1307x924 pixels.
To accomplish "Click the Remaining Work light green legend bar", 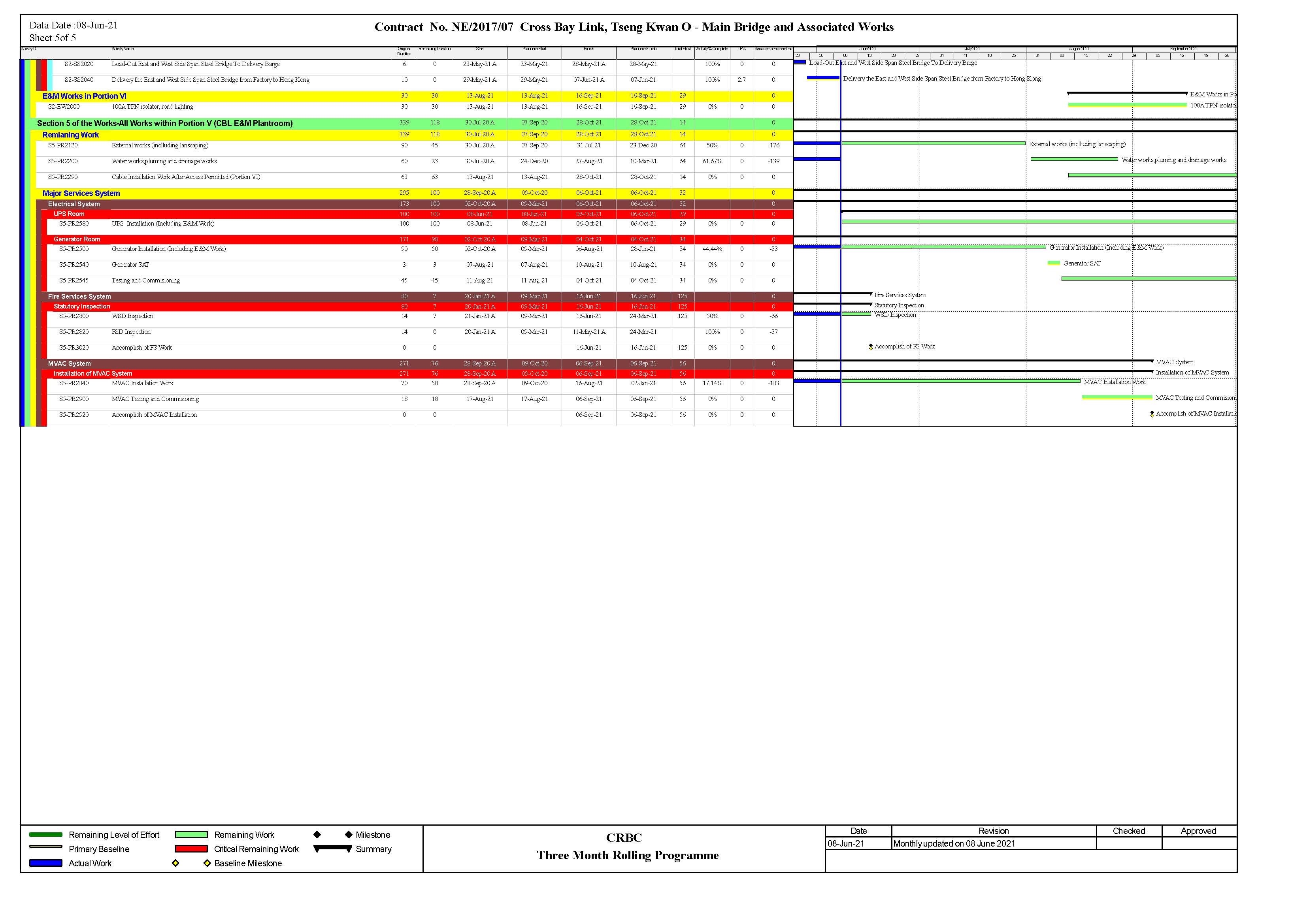I will click(191, 835).
